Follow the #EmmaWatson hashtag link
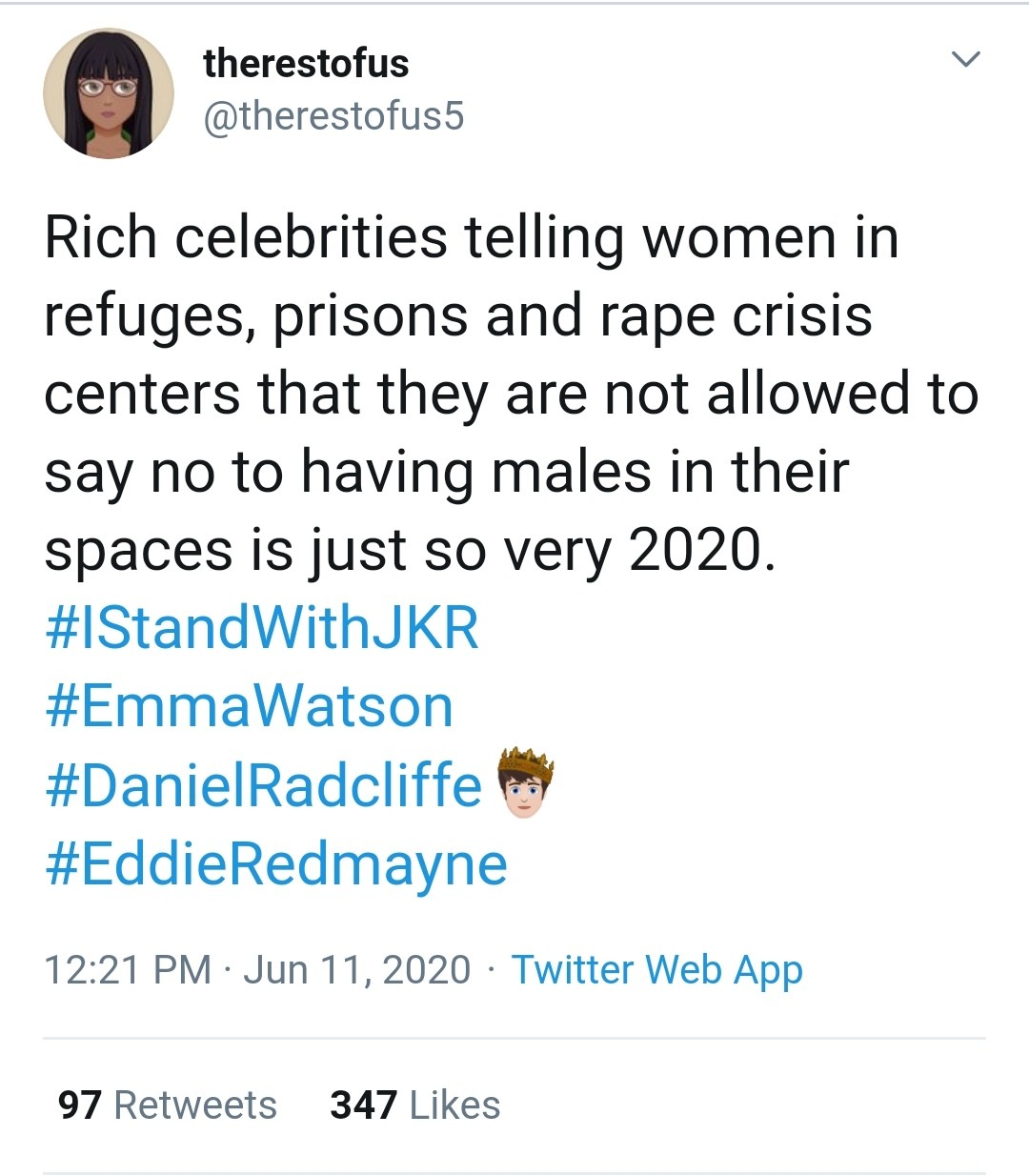Screen dimensions: 1029x1176 tap(249, 706)
